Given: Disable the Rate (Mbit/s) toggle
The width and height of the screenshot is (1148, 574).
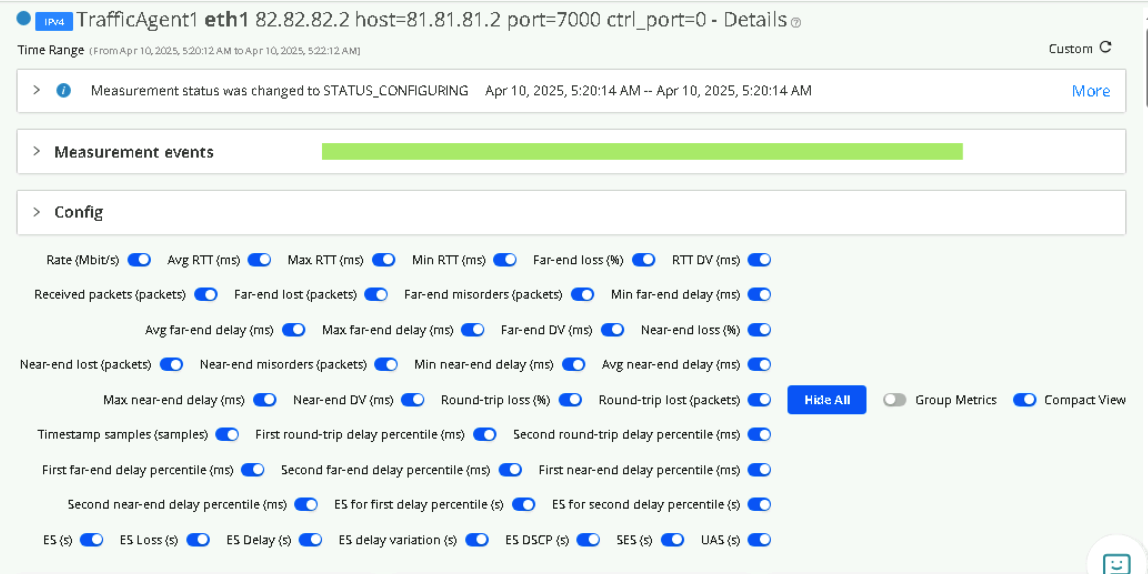Looking at the screenshot, I should click(x=139, y=260).
